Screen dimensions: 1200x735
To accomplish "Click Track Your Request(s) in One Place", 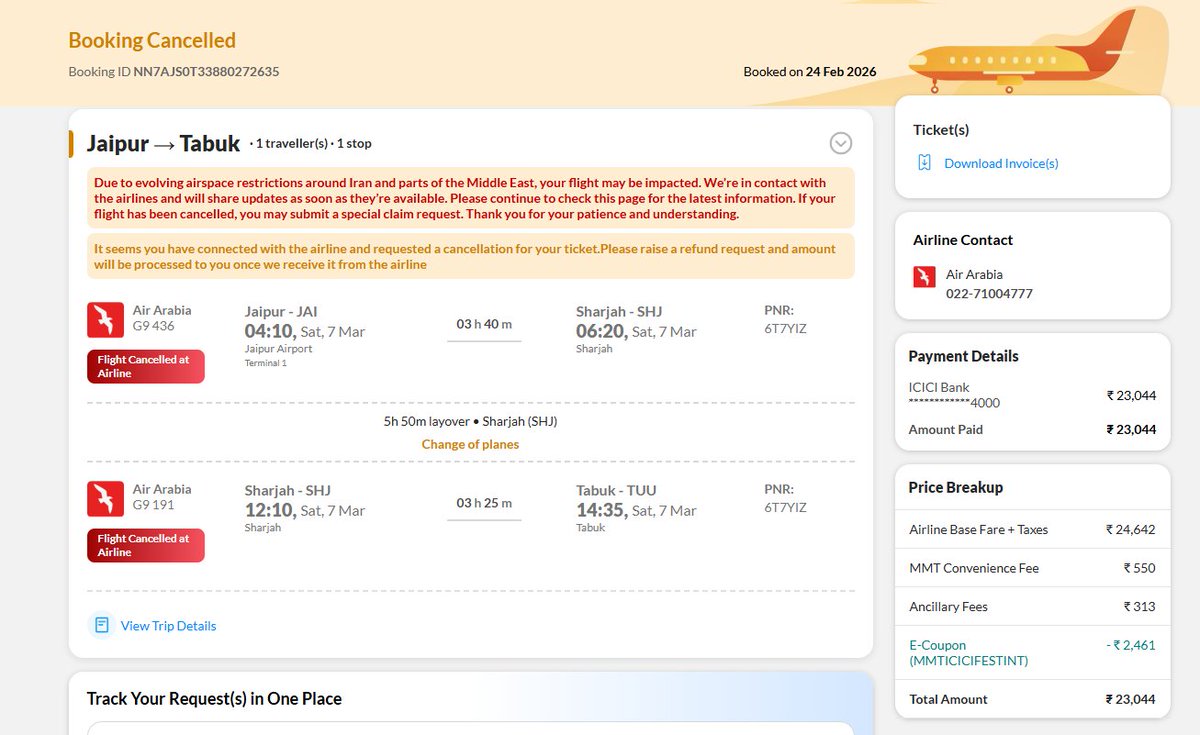I will click(214, 699).
